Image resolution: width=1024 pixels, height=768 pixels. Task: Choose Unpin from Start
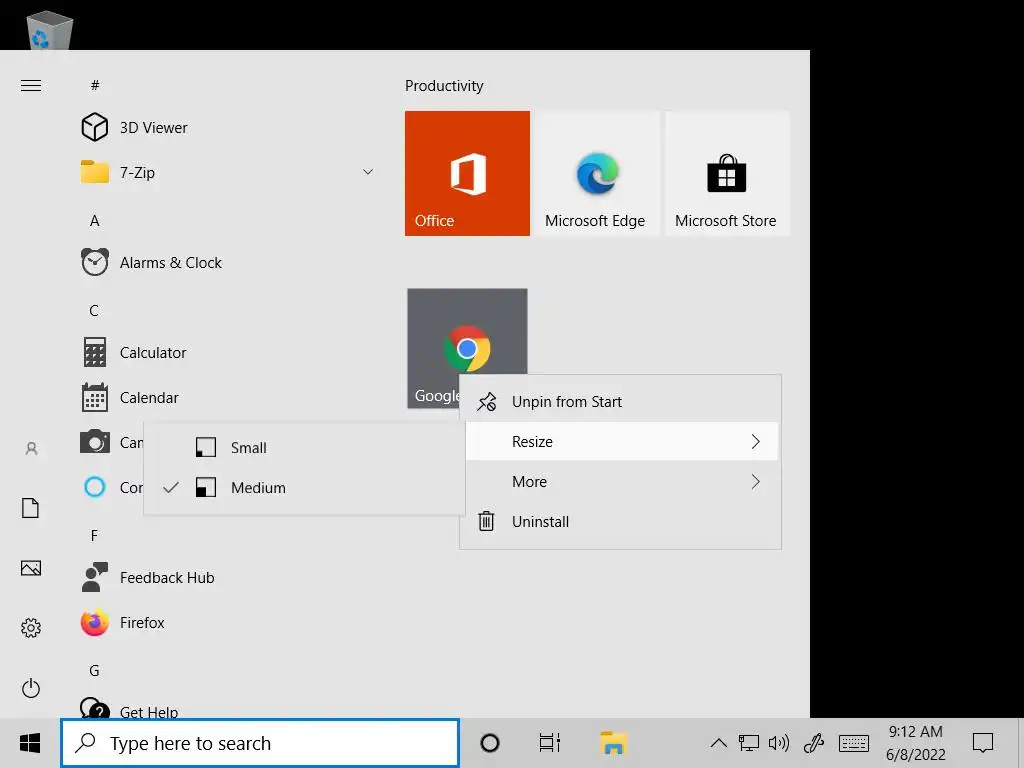pos(620,402)
